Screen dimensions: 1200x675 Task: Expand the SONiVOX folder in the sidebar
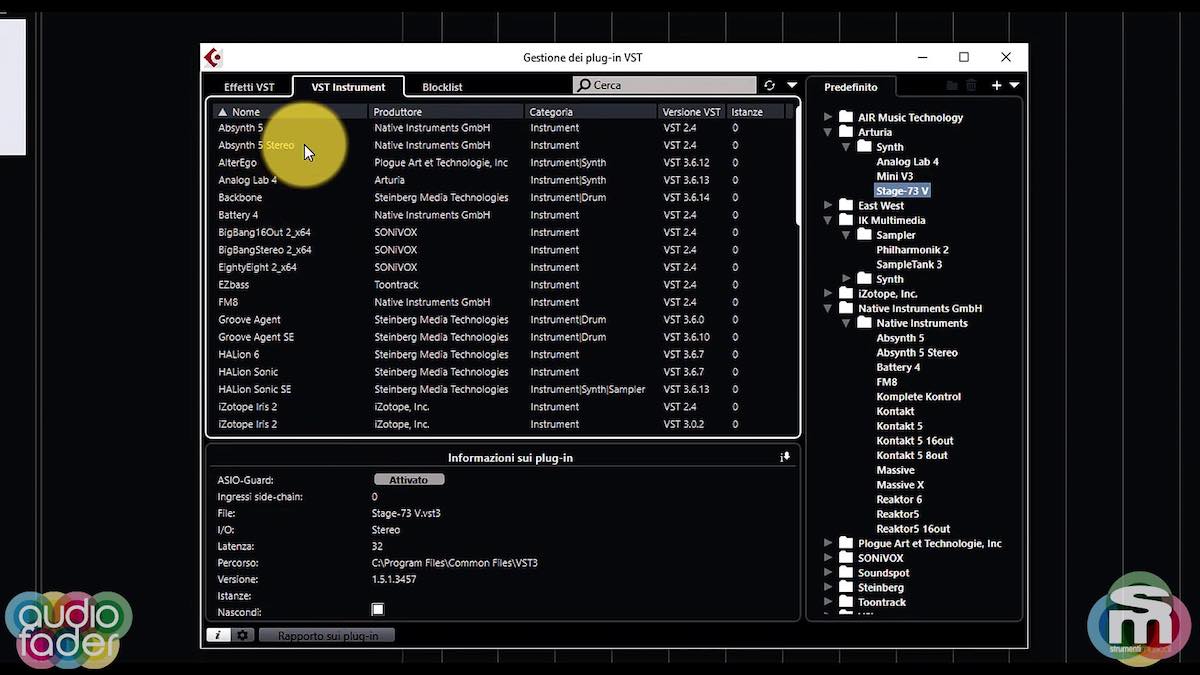click(826, 558)
